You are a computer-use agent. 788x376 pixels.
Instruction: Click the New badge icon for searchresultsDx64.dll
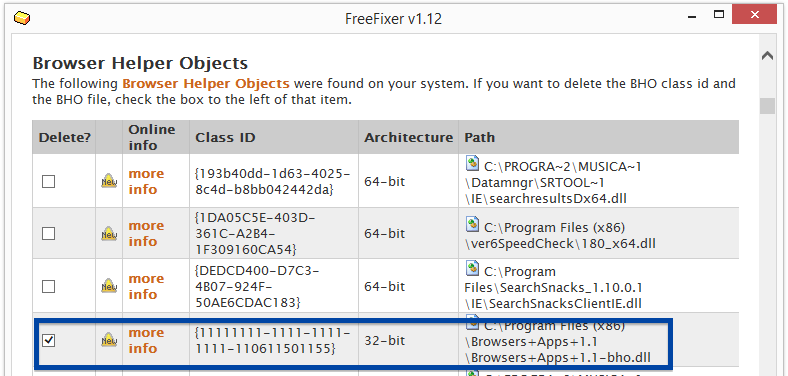[x=109, y=181]
